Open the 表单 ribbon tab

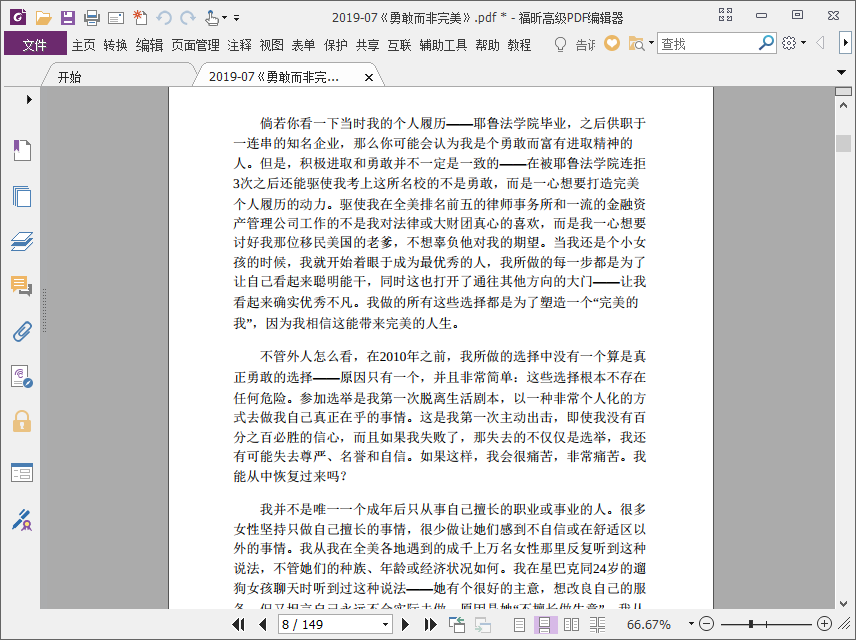303,45
